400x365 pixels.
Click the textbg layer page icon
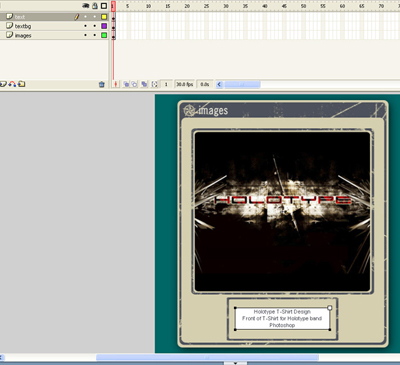[x=10, y=26]
